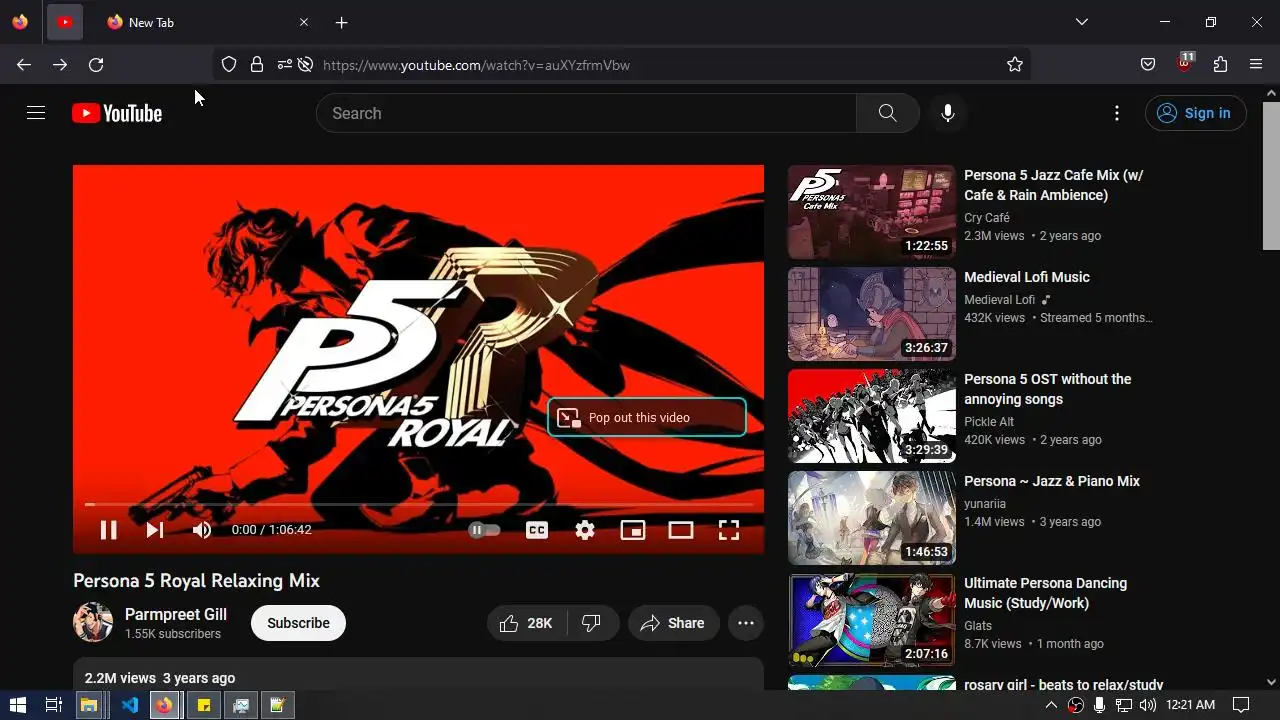The width and height of the screenshot is (1280, 720).
Task: Share the video
Action: click(x=673, y=623)
